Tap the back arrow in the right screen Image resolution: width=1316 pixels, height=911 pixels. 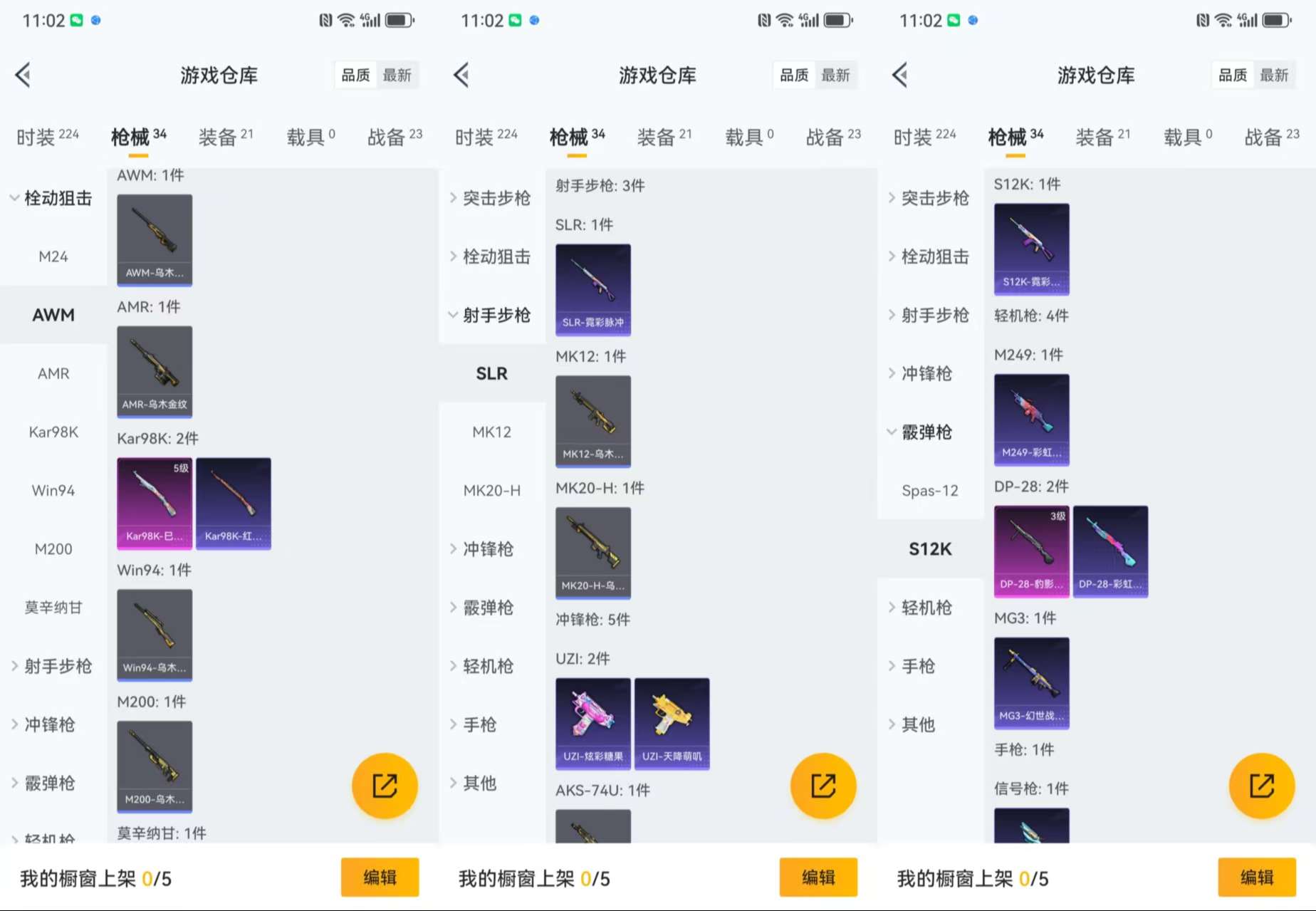[x=900, y=75]
